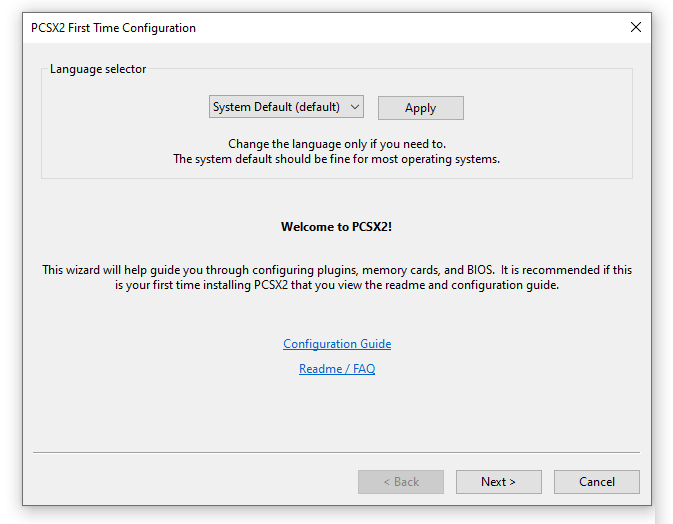
Task: Click 'Change the language only if you need to.'
Action: coord(337,144)
